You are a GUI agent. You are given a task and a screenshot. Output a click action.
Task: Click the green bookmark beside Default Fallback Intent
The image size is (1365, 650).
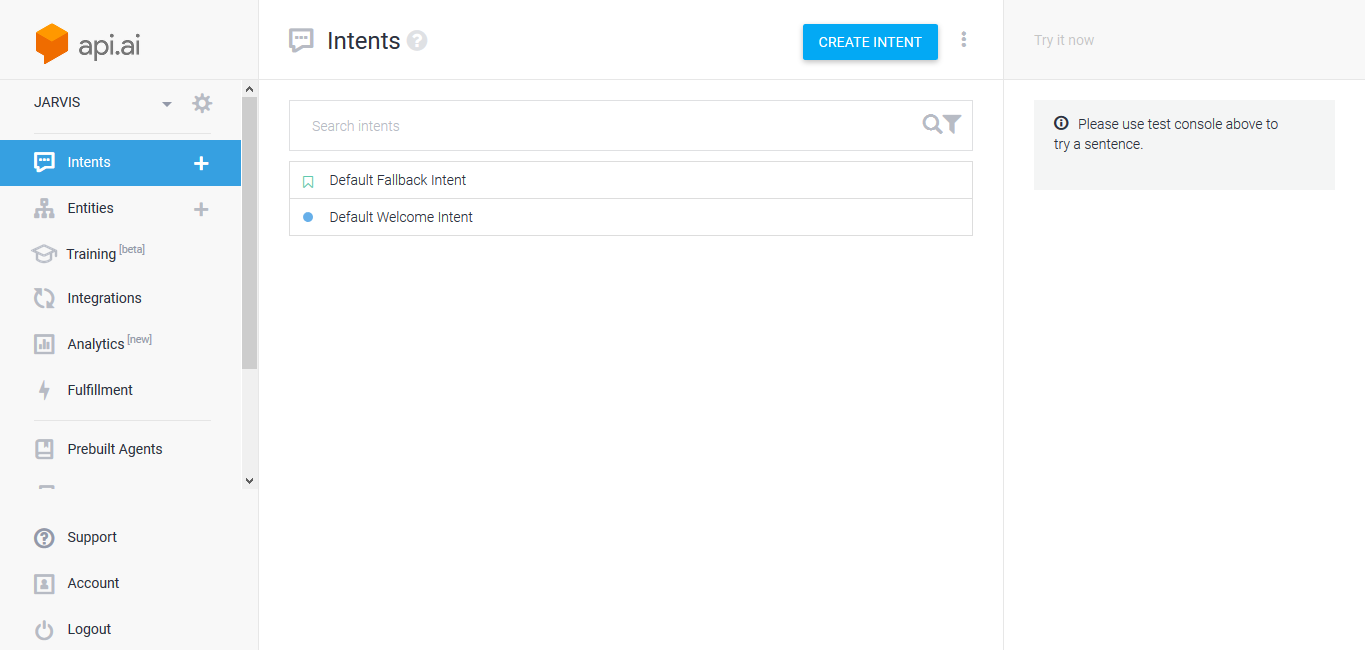pyautogui.click(x=307, y=180)
